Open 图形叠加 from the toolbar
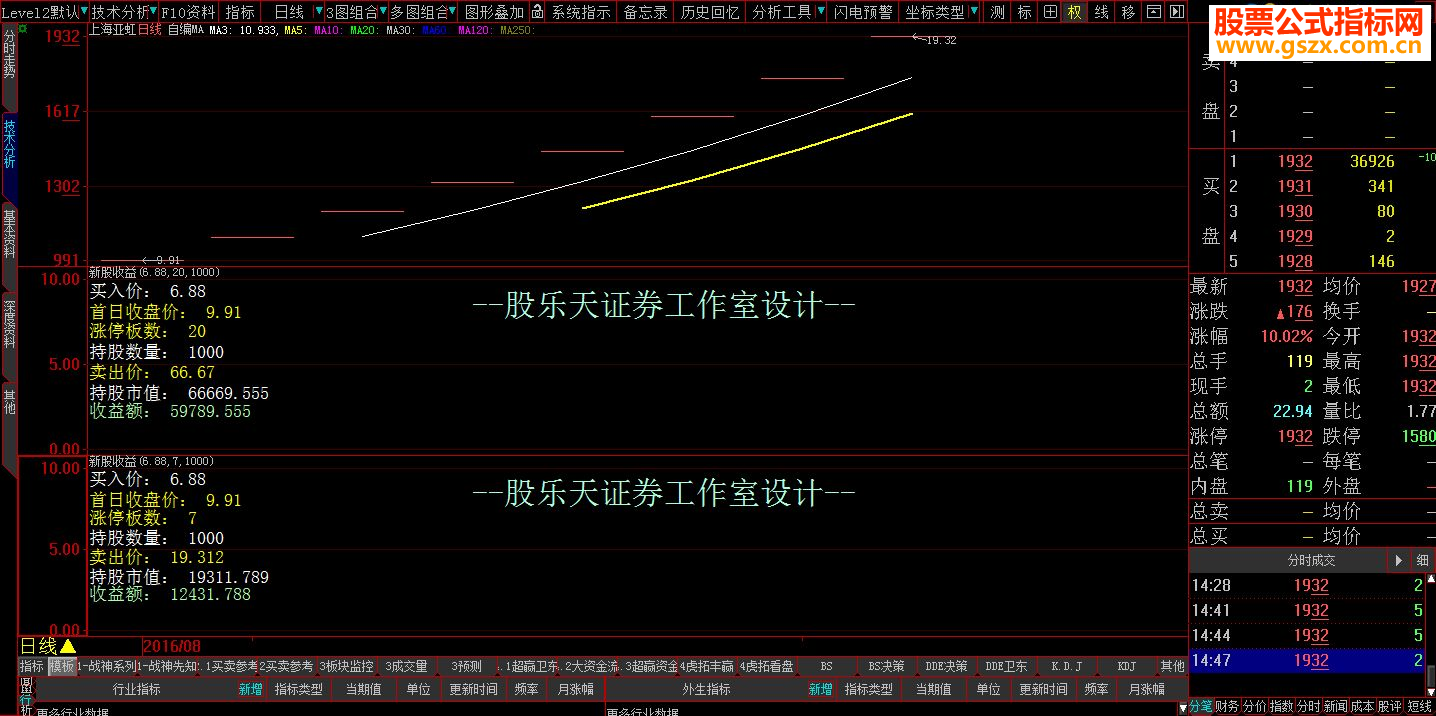 click(x=494, y=10)
